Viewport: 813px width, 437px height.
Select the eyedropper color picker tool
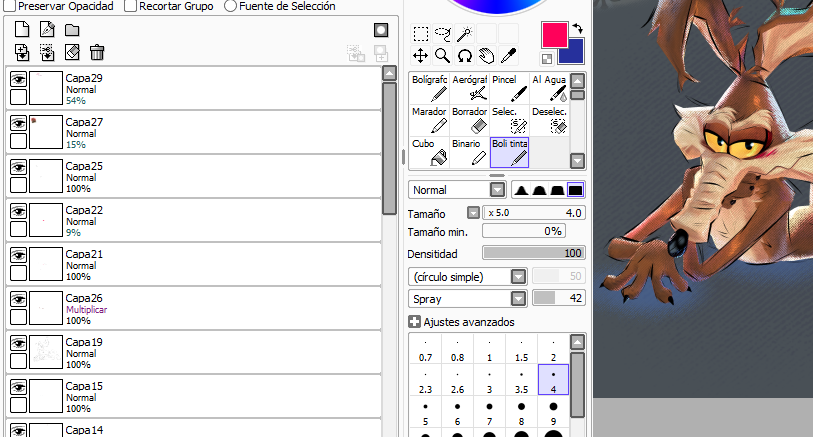508,55
